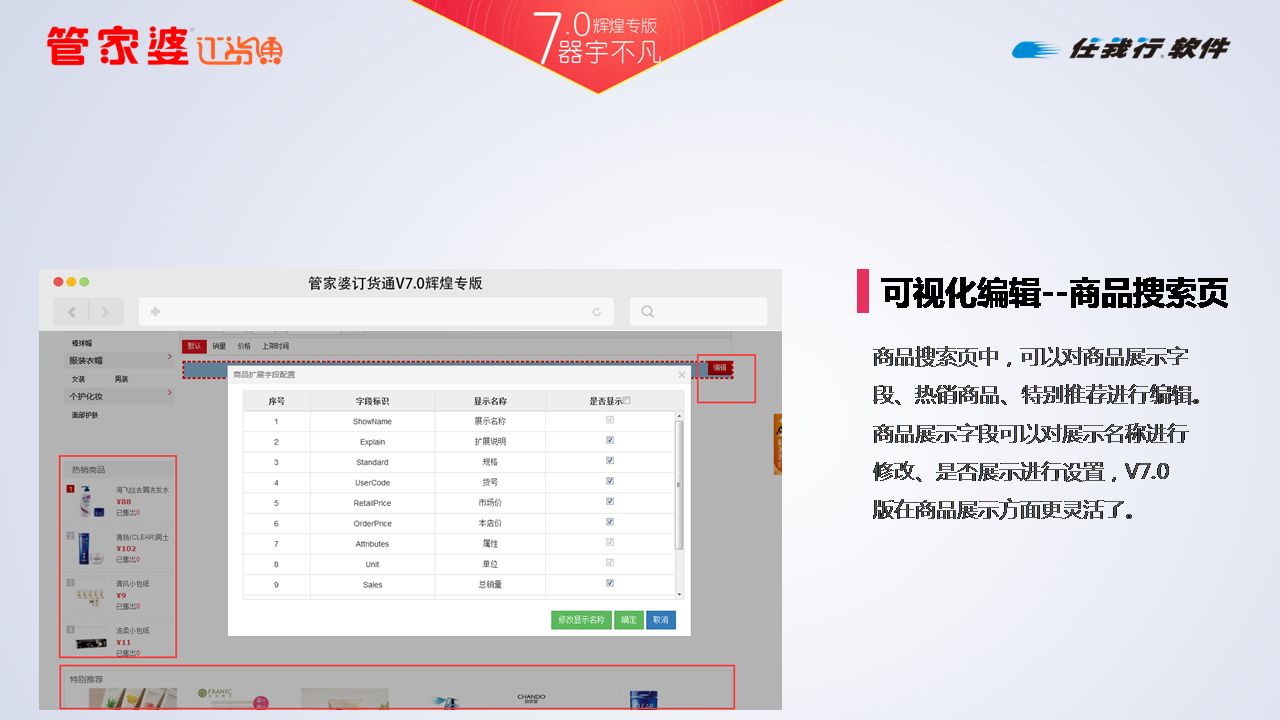This screenshot has width=1280, height=720.
Task: Click the browser back arrow
Action: (x=71, y=312)
